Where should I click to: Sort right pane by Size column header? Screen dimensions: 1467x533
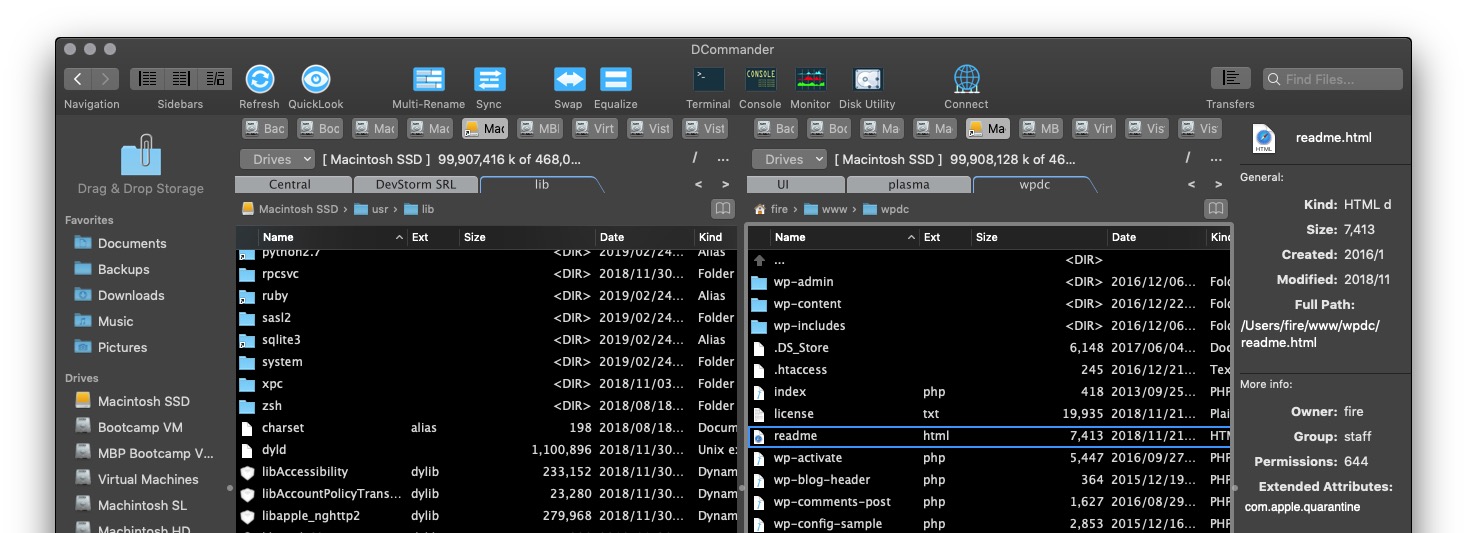point(1038,237)
